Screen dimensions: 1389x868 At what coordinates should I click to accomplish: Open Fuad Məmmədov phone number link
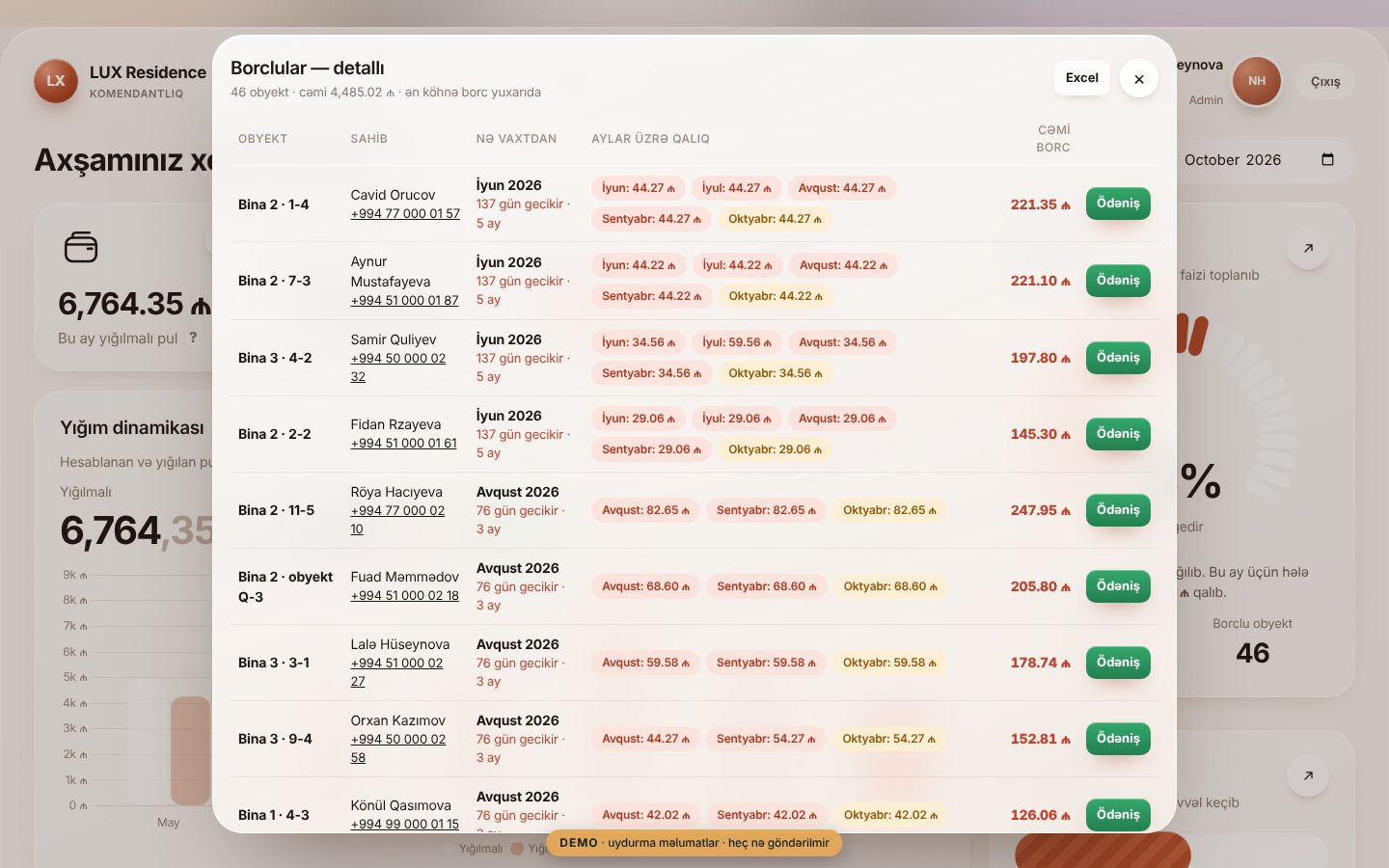point(404,595)
